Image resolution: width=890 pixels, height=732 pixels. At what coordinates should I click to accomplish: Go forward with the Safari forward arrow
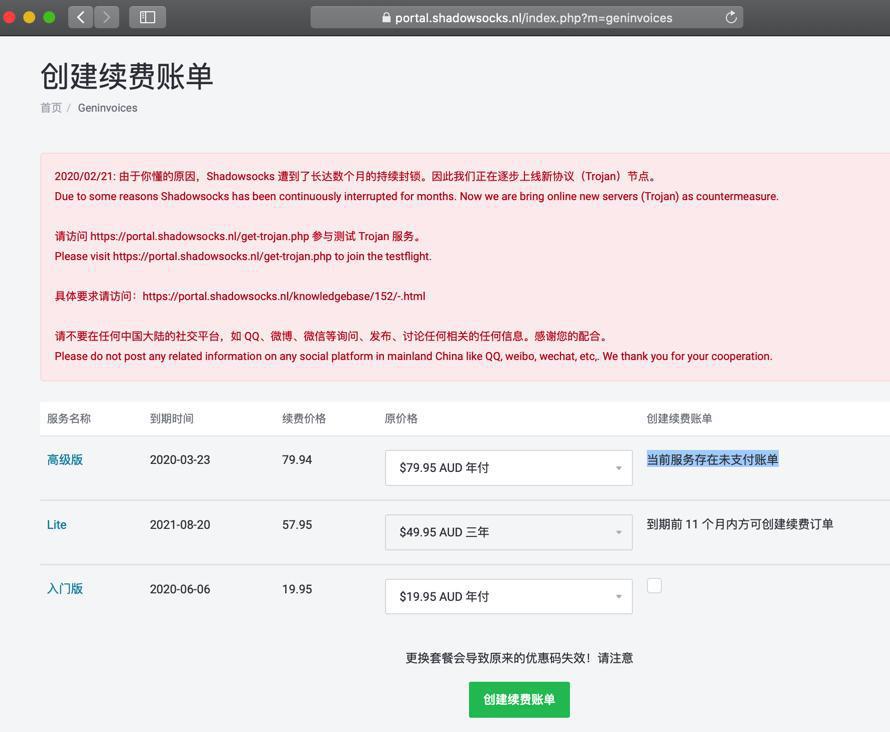tap(107, 17)
